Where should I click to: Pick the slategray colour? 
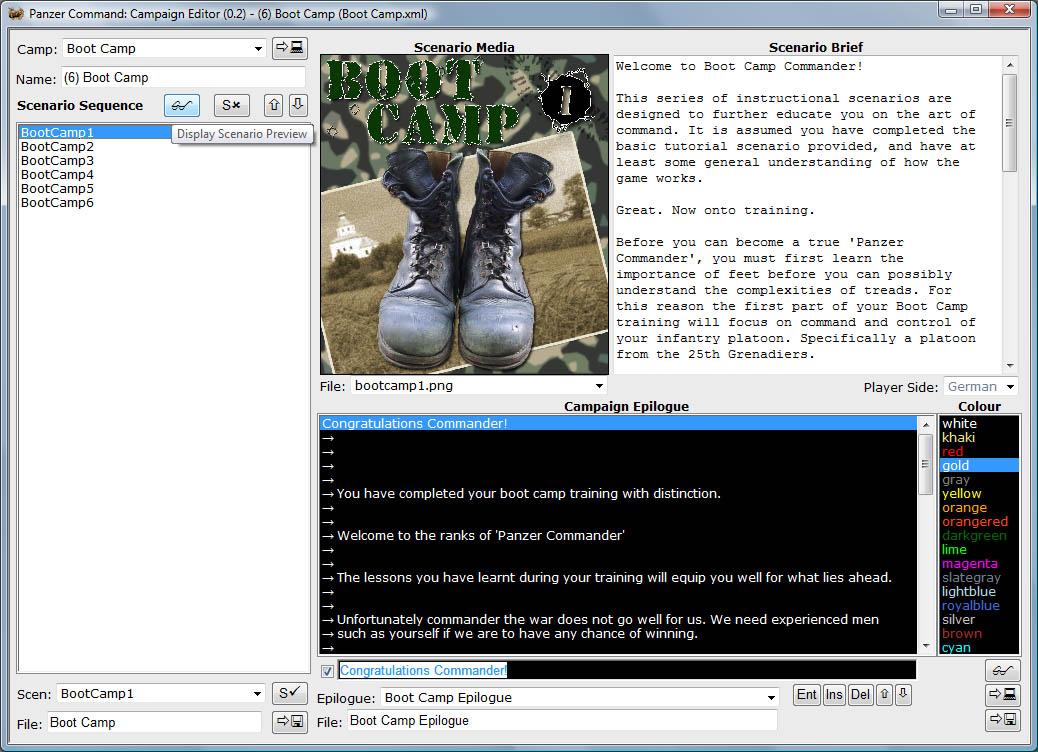[x=979, y=577]
